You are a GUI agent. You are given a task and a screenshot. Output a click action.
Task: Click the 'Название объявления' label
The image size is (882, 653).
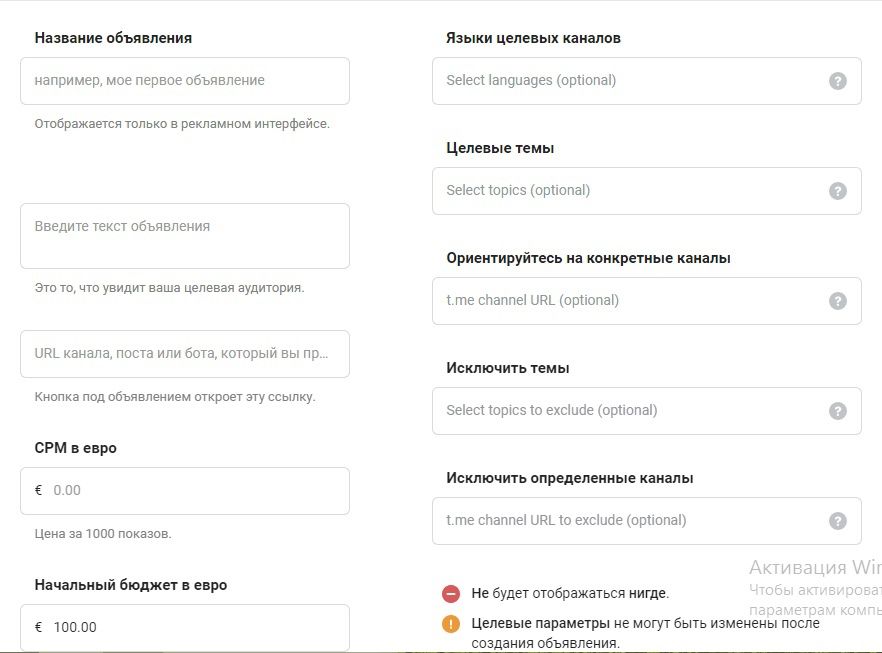tap(113, 38)
